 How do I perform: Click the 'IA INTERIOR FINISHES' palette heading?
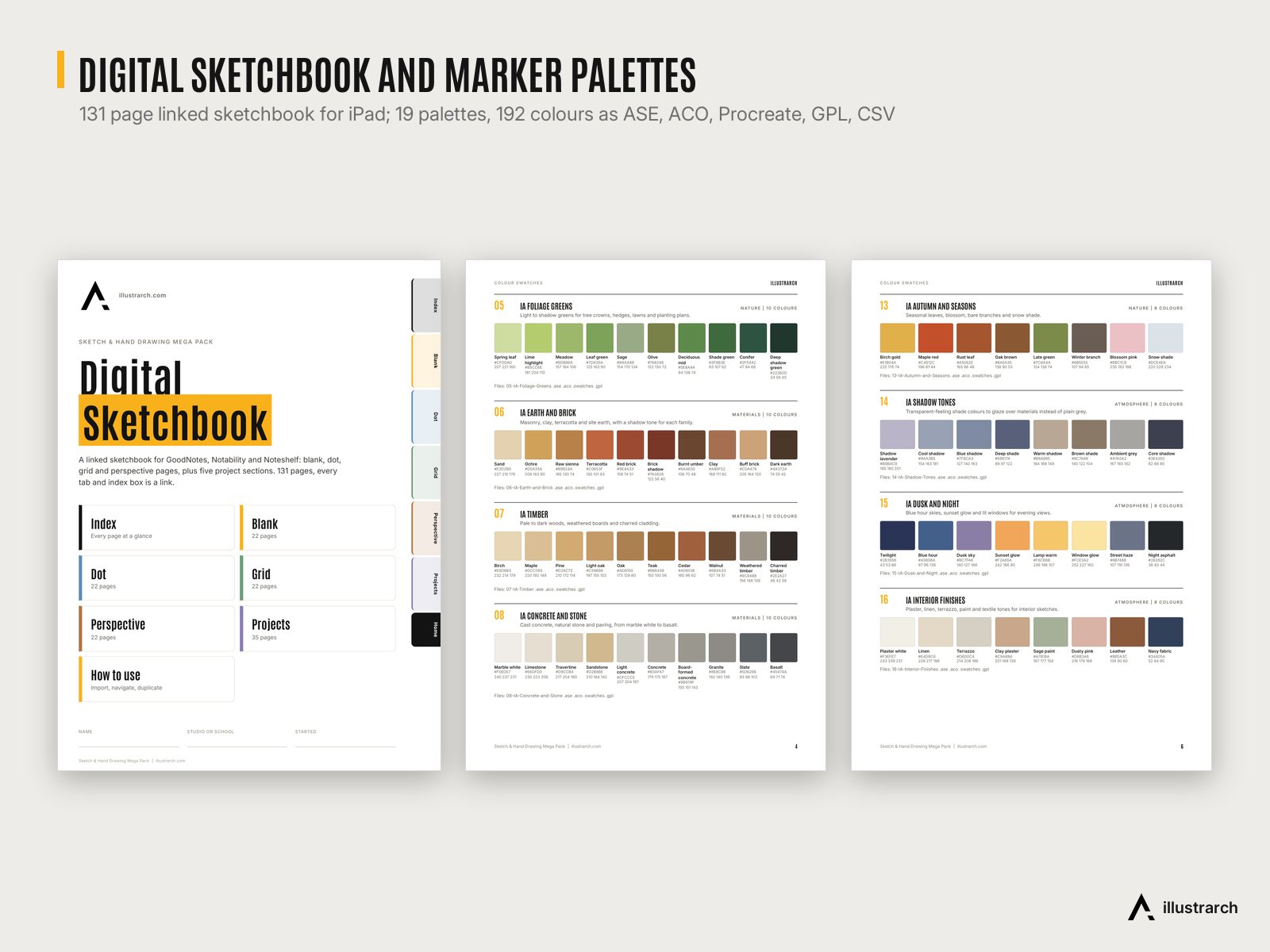click(x=935, y=601)
